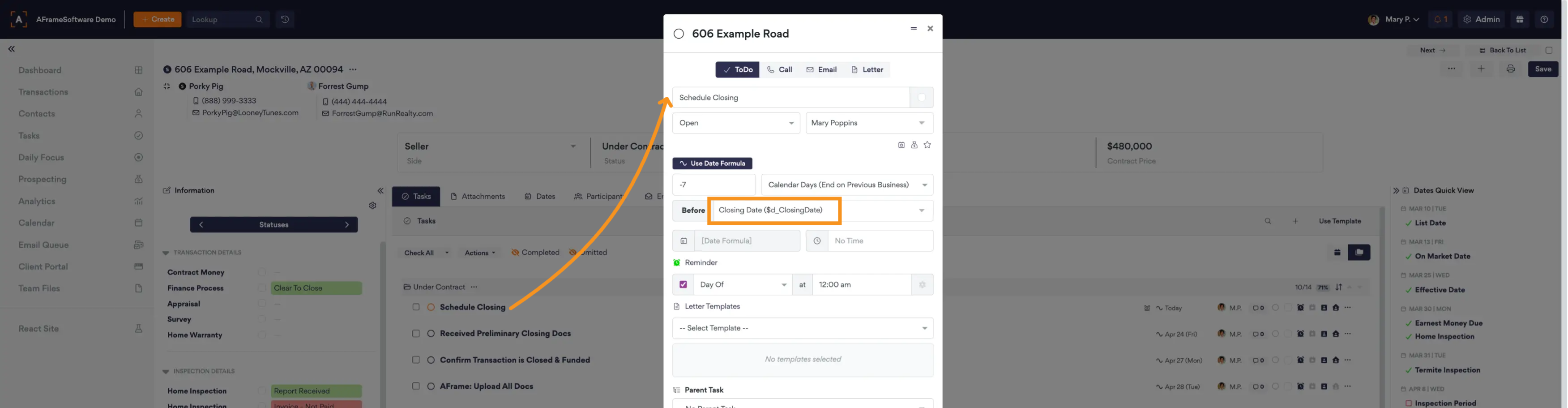Click the Client Portal card icon

pyautogui.click(x=139, y=267)
